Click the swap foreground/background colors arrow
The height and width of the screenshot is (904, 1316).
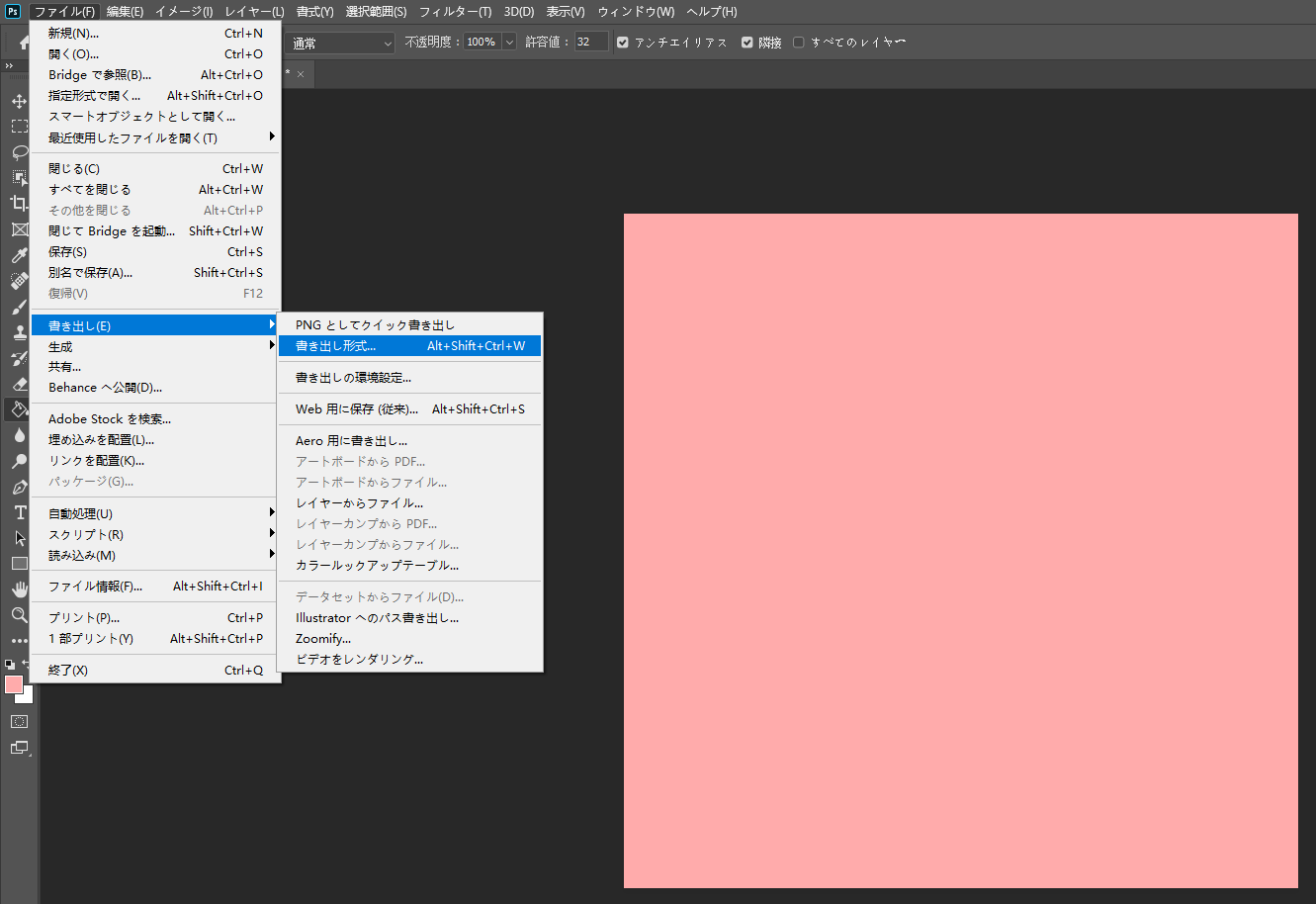click(x=27, y=664)
